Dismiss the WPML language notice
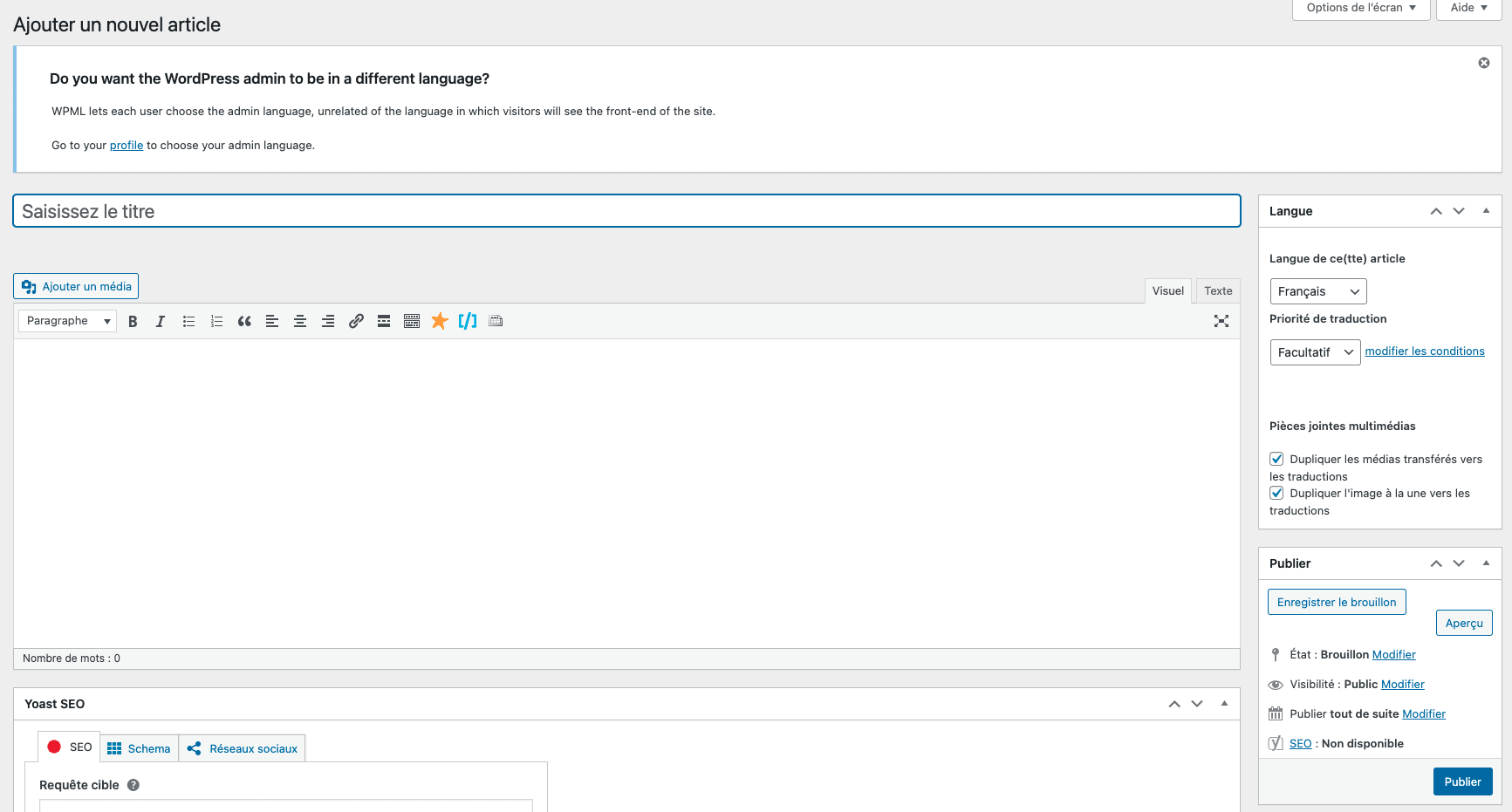This screenshot has width=1512, height=812. (x=1484, y=63)
